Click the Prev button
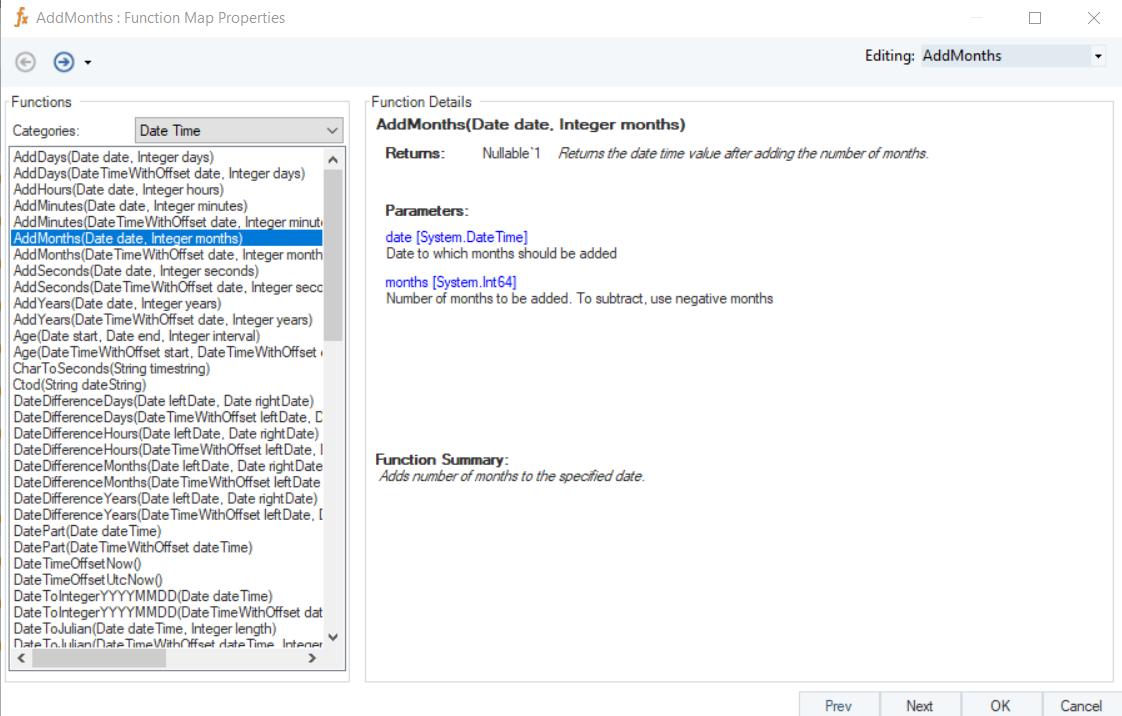Viewport: 1122px width, 716px height. [x=838, y=705]
